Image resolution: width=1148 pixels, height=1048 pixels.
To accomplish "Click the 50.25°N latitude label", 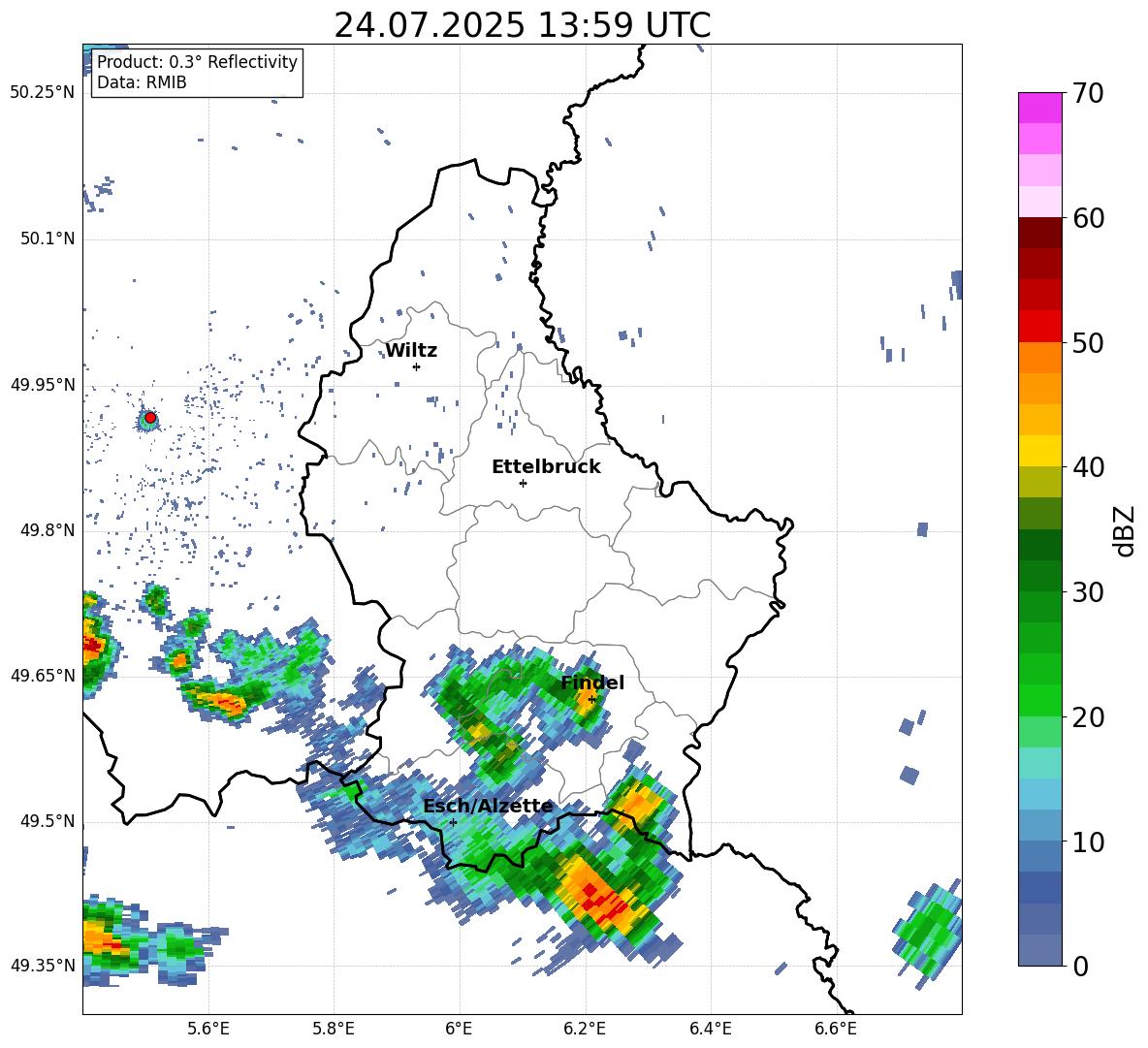I will point(42,93).
